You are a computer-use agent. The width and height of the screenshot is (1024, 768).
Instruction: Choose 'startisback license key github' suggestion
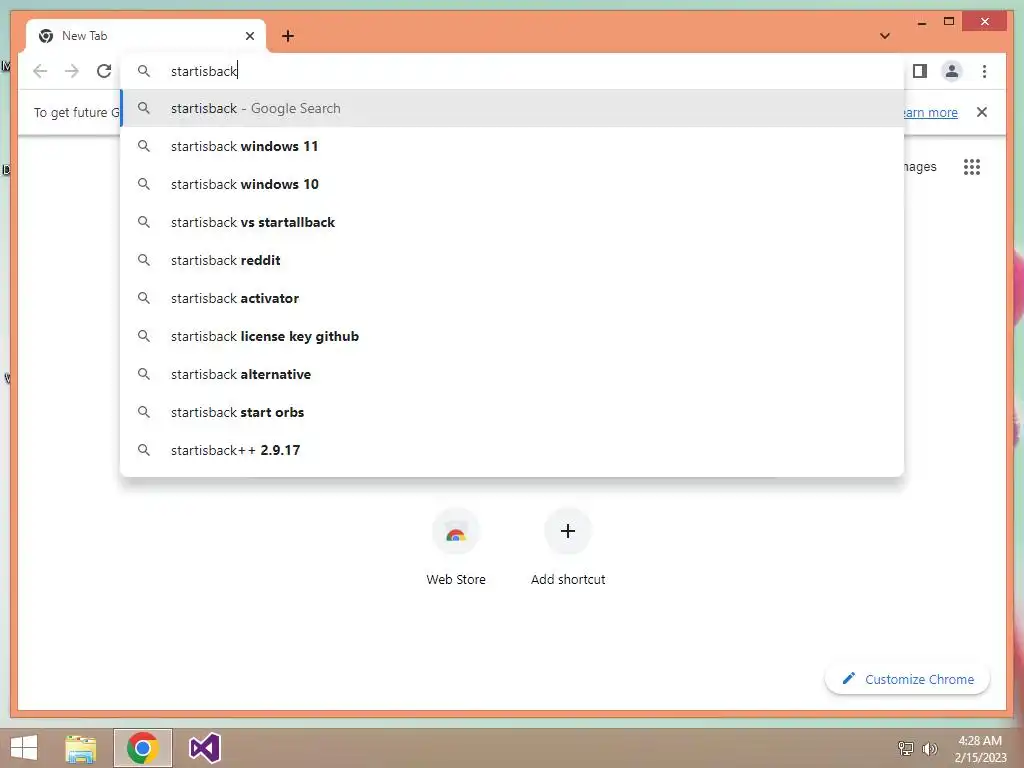pyautogui.click(x=513, y=336)
